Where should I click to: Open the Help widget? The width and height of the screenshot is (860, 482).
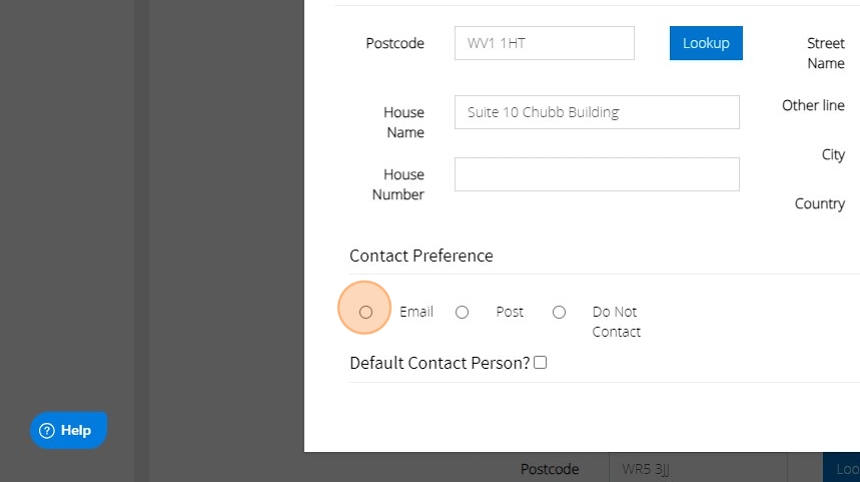click(x=68, y=431)
